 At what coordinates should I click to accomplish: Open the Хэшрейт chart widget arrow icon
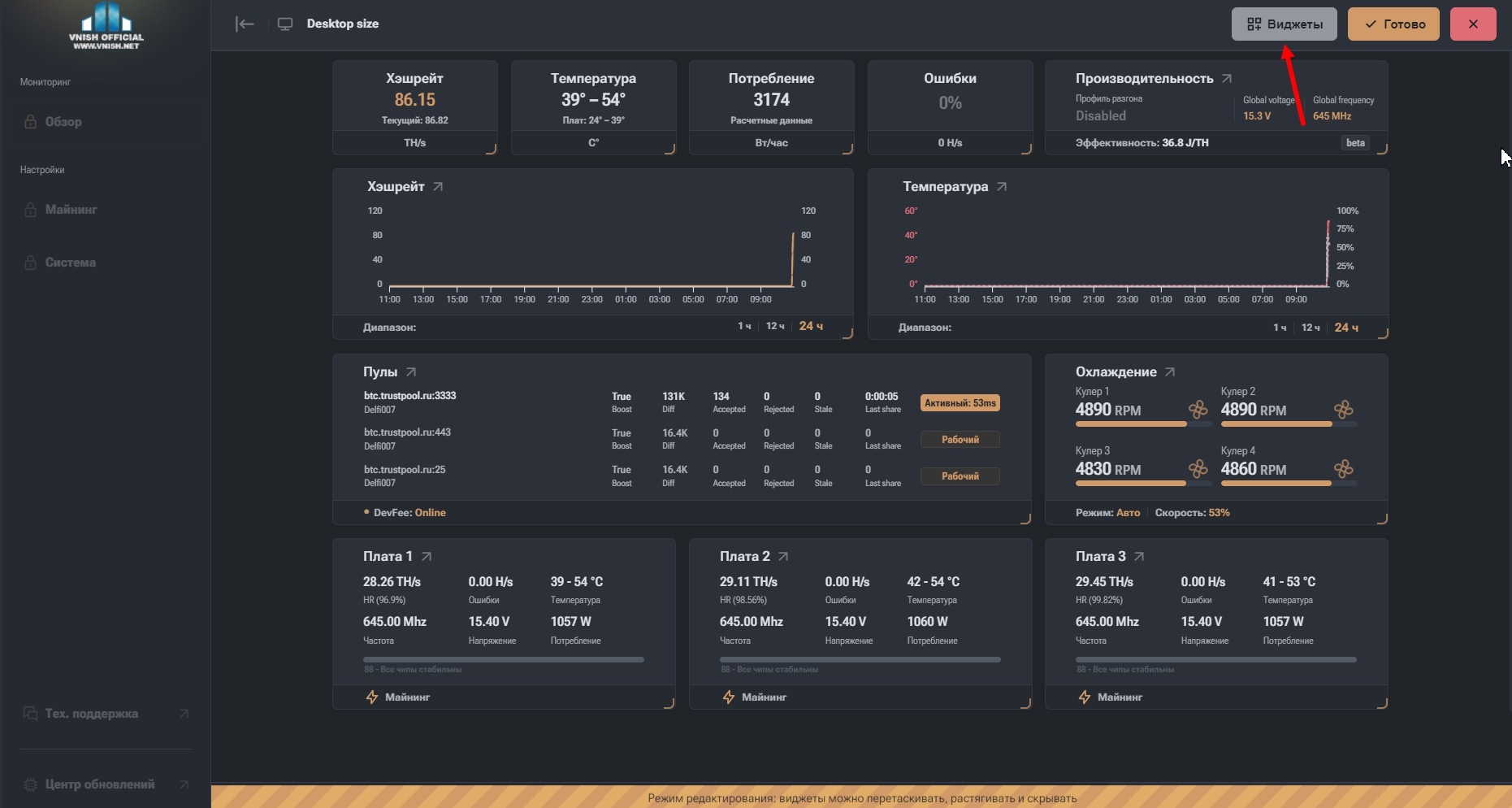tap(438, 186)
